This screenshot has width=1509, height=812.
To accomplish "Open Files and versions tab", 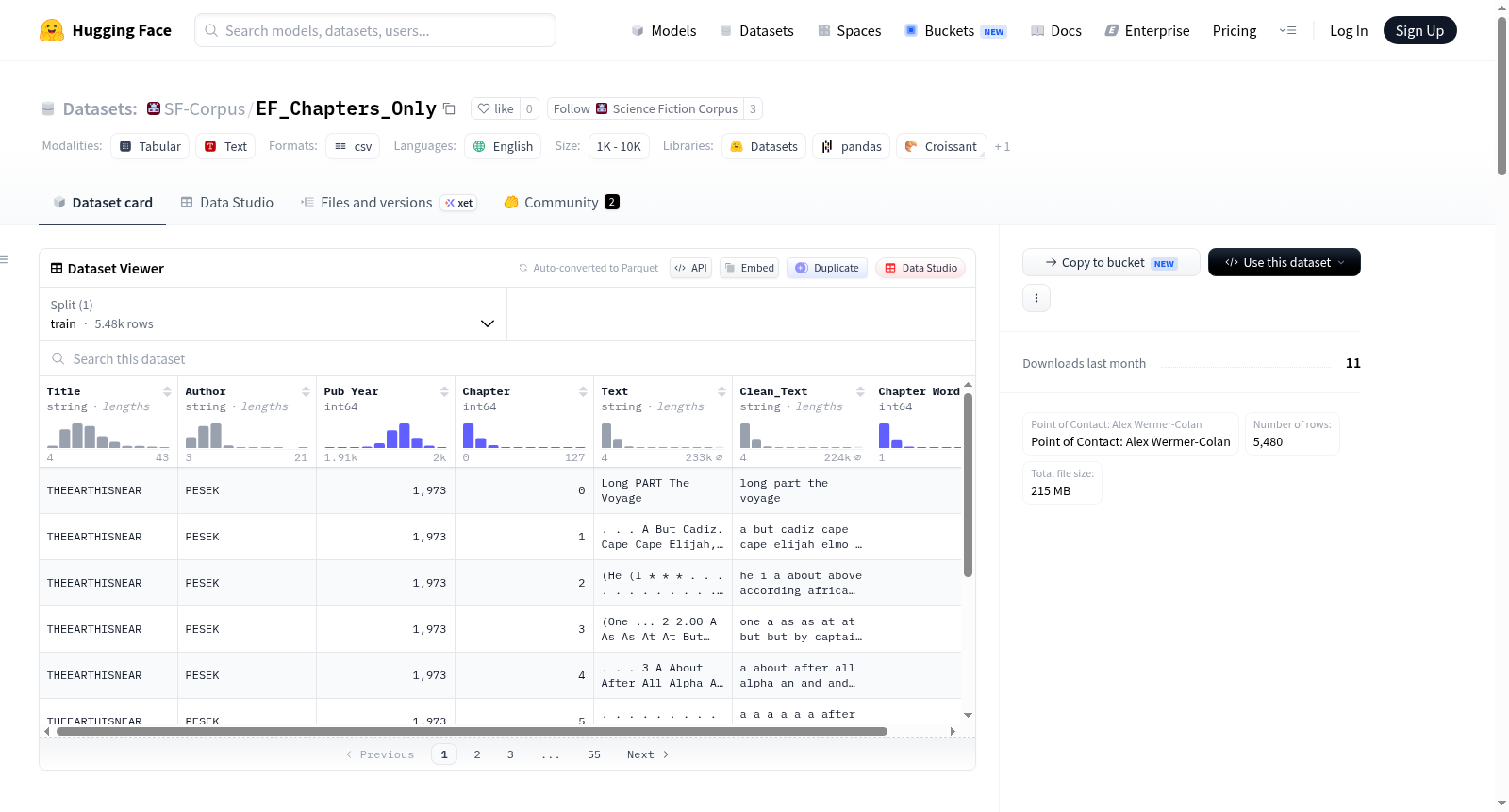I will click(389, 203).
